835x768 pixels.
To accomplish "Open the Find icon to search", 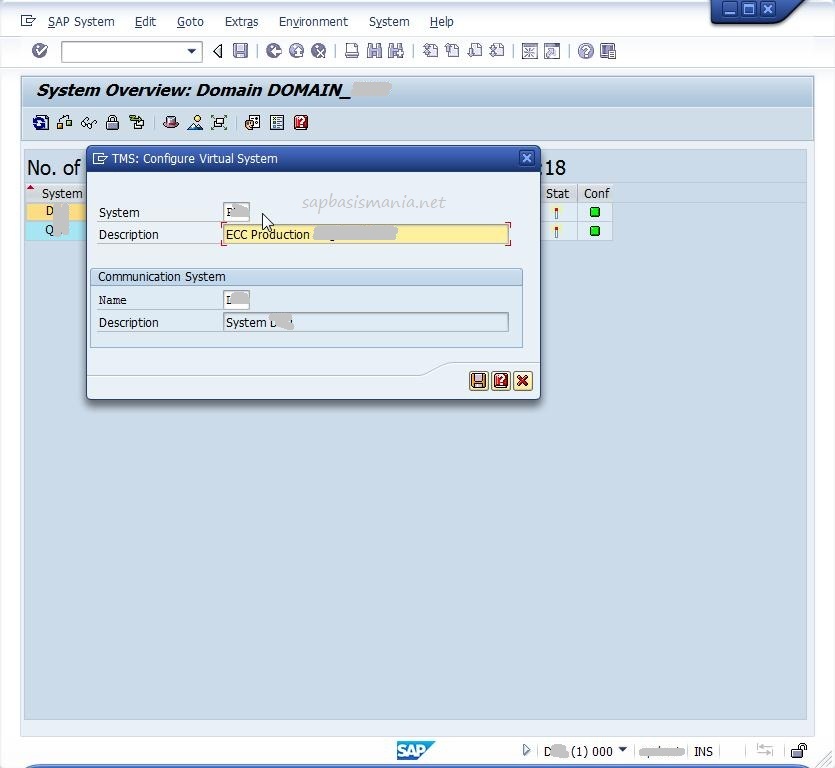I will click(372, 50).
